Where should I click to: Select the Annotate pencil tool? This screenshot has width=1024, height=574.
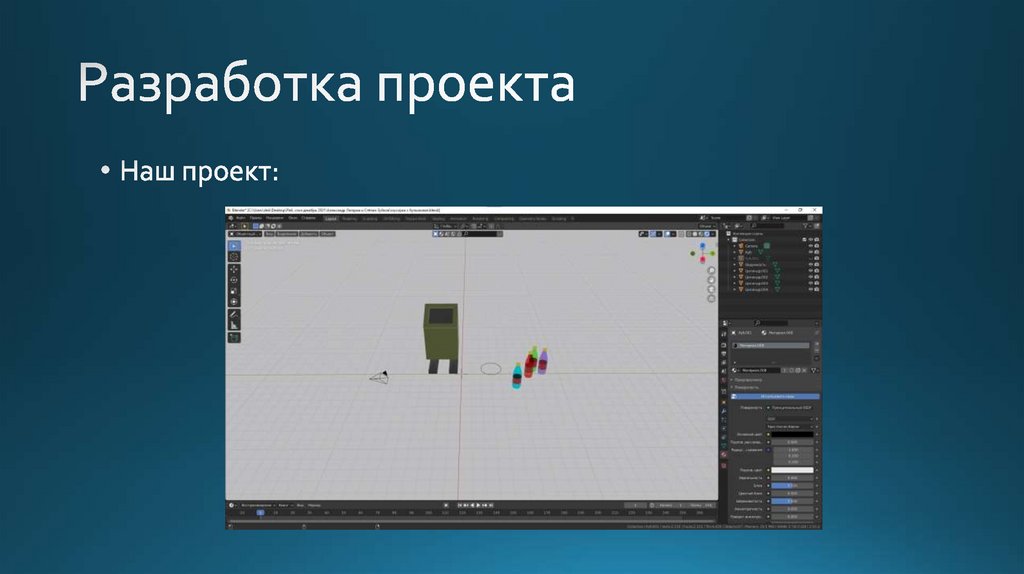point(234,314)
